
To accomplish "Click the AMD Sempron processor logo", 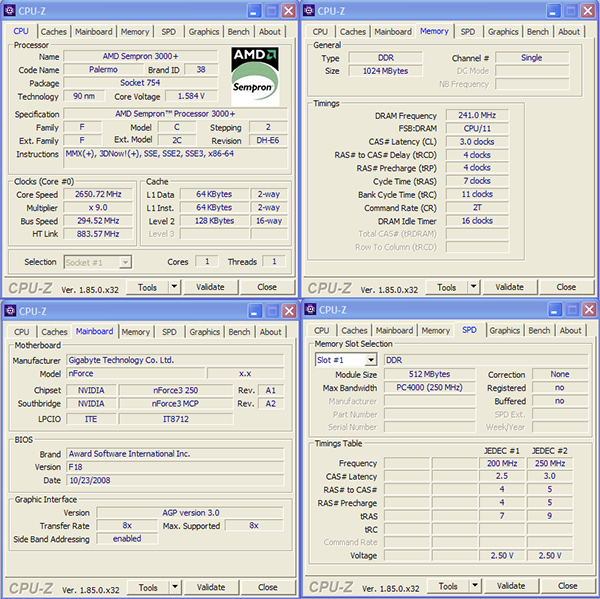I will [255, 76].
